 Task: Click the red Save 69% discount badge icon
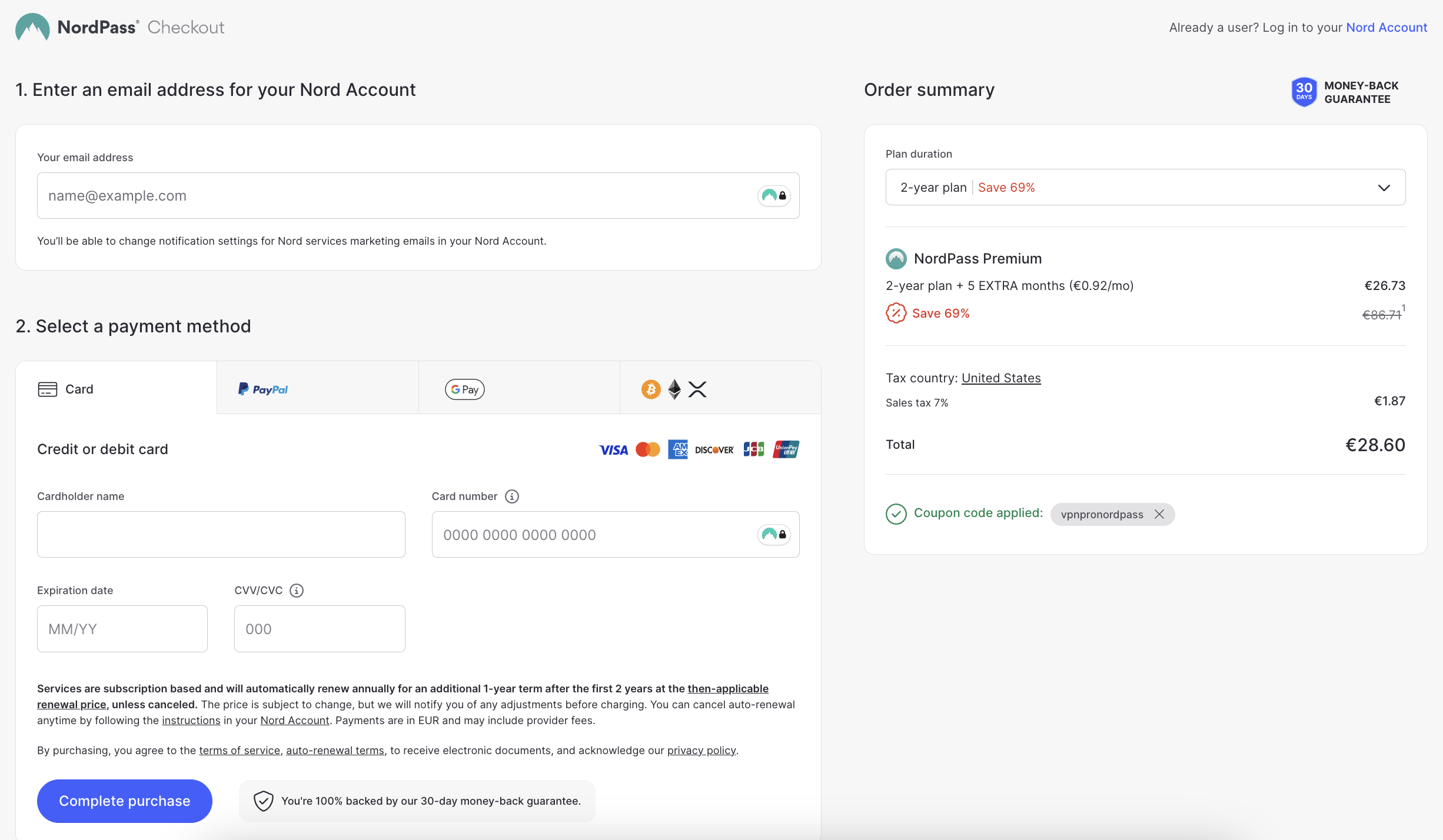(x=896, y=313)
